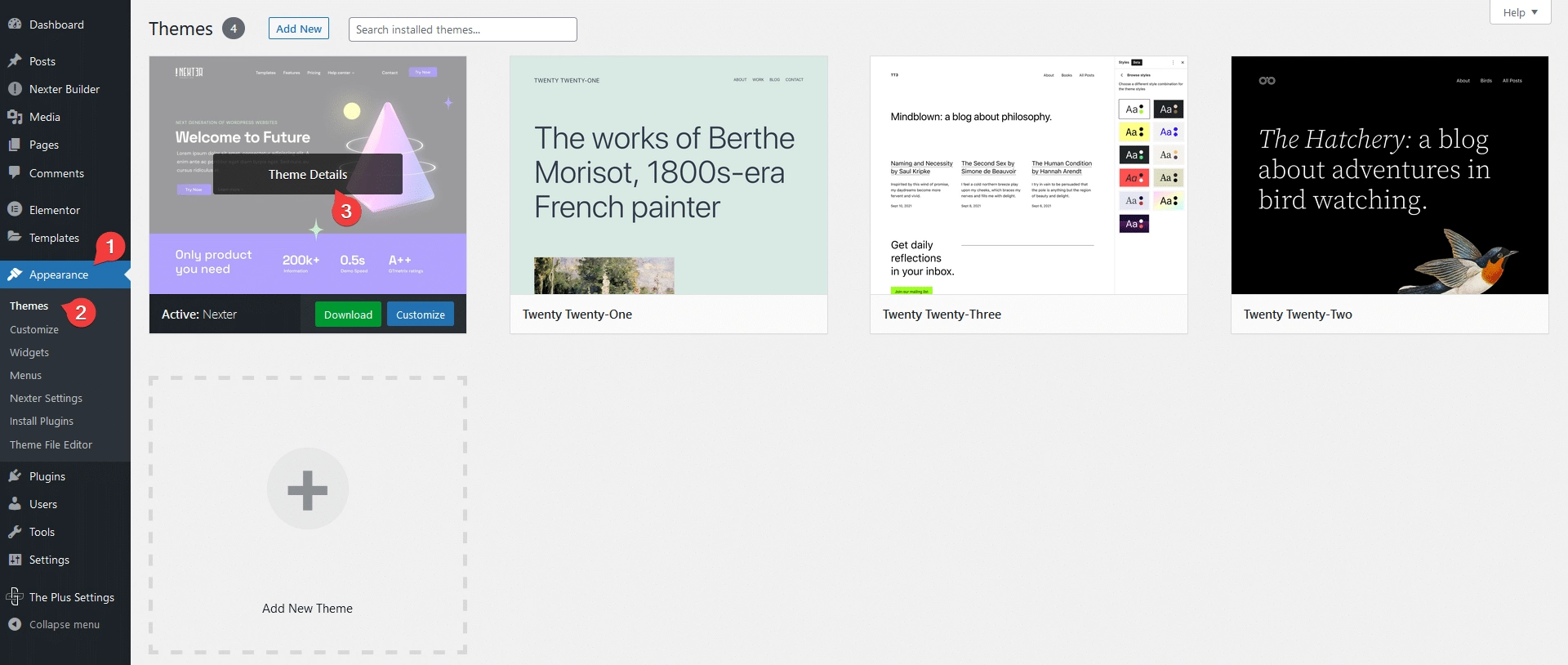Click the Comments speech bubble icon
The height and width of the screenshot is (665, 1568).
tap(15, 173)
